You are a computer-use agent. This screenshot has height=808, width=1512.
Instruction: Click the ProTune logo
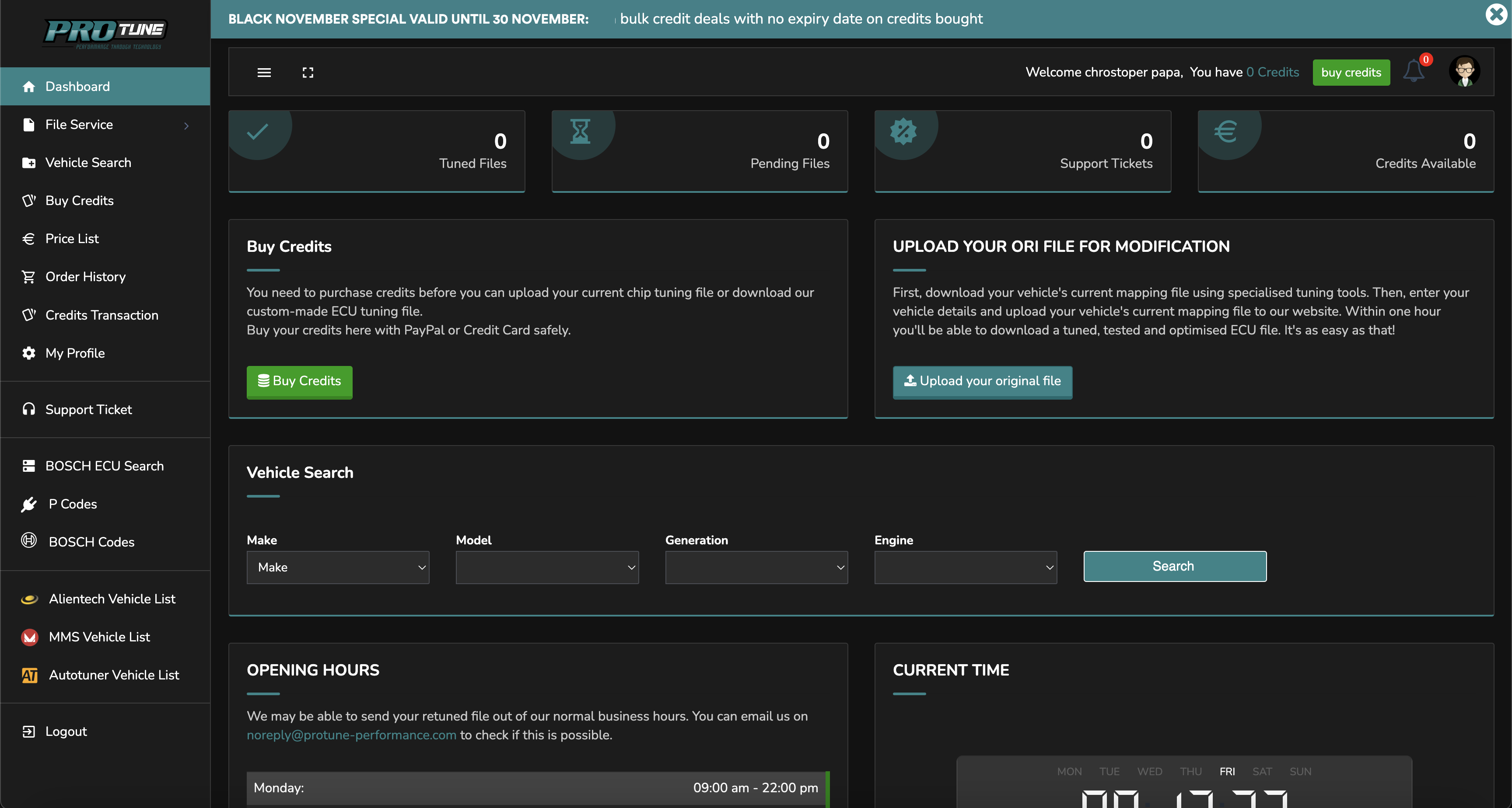pos(105,34)
